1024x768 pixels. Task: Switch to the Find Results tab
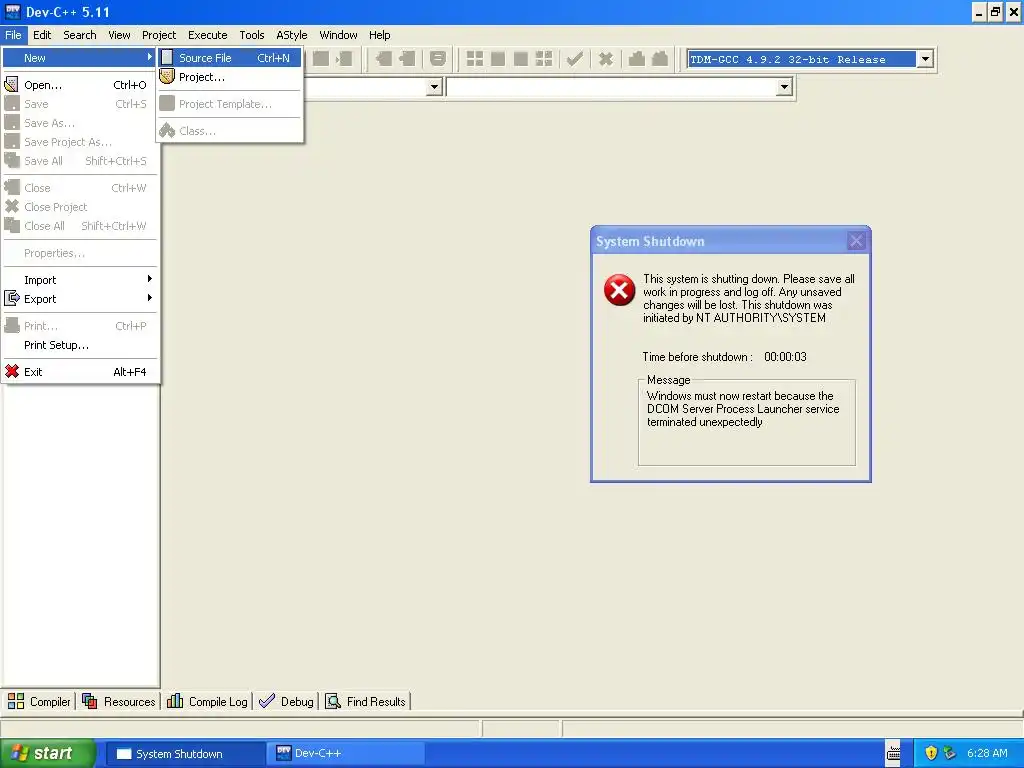[366, 701]
